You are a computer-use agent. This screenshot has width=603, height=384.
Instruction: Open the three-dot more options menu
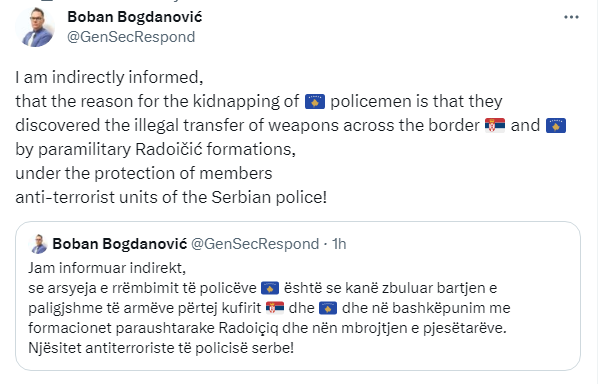[571, 17]
